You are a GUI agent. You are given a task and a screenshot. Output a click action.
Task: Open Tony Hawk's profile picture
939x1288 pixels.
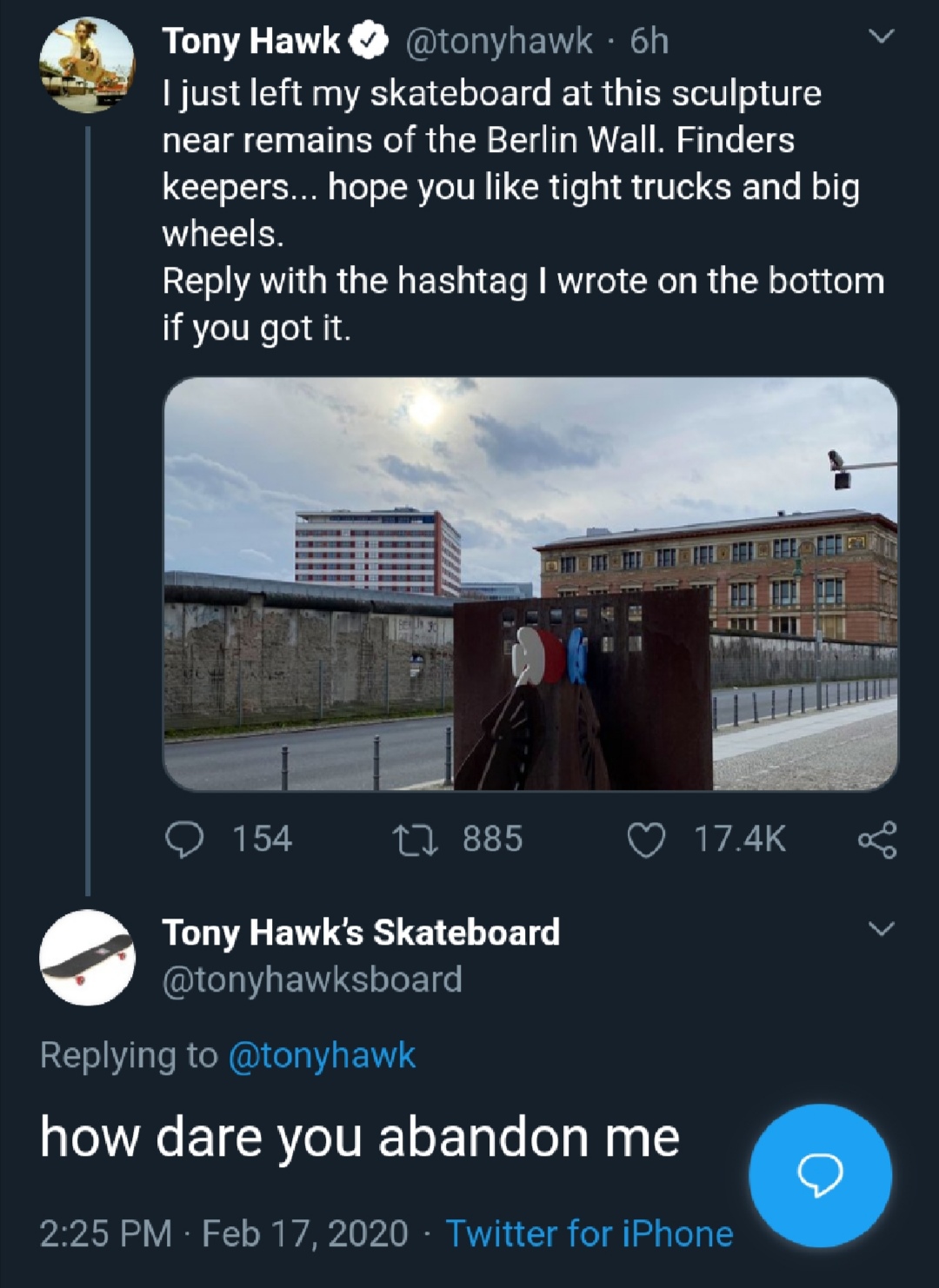pos(87,66)
